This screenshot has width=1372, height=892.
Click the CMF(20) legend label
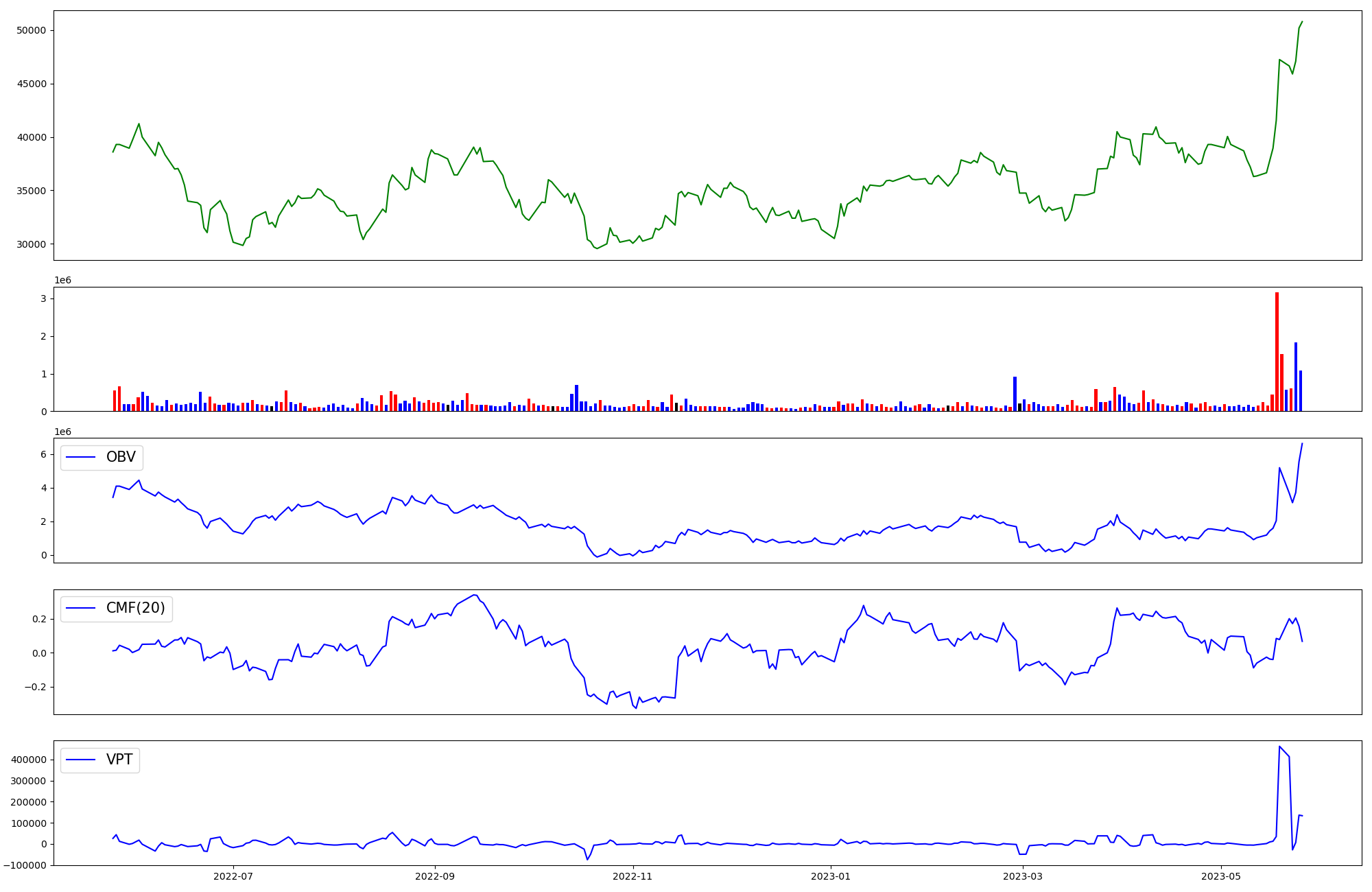[135, 608]
